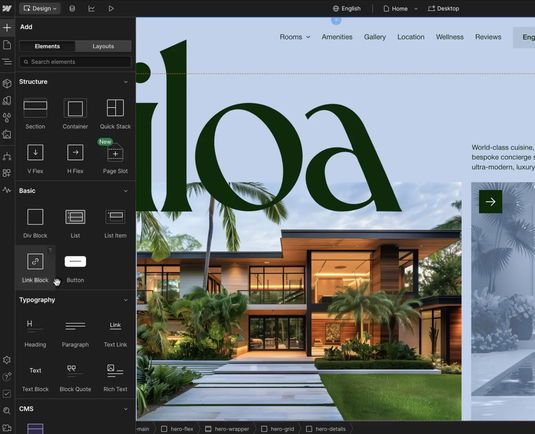Click the Amenities nav link
The height and width of the screenshot is (434, 535).
click(x=337, y=37)
